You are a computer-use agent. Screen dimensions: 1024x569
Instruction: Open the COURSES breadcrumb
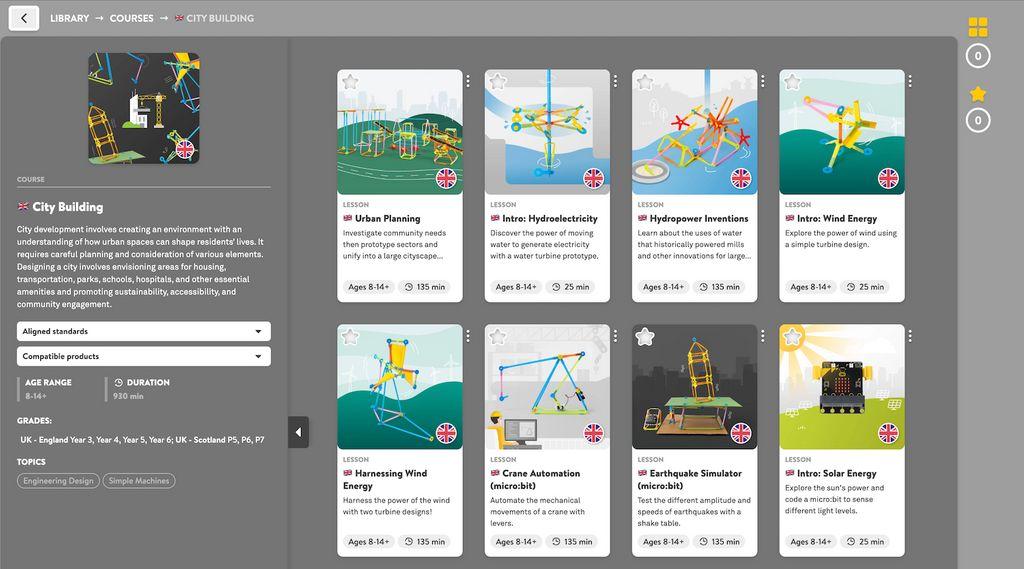click(x=131, y=18)
